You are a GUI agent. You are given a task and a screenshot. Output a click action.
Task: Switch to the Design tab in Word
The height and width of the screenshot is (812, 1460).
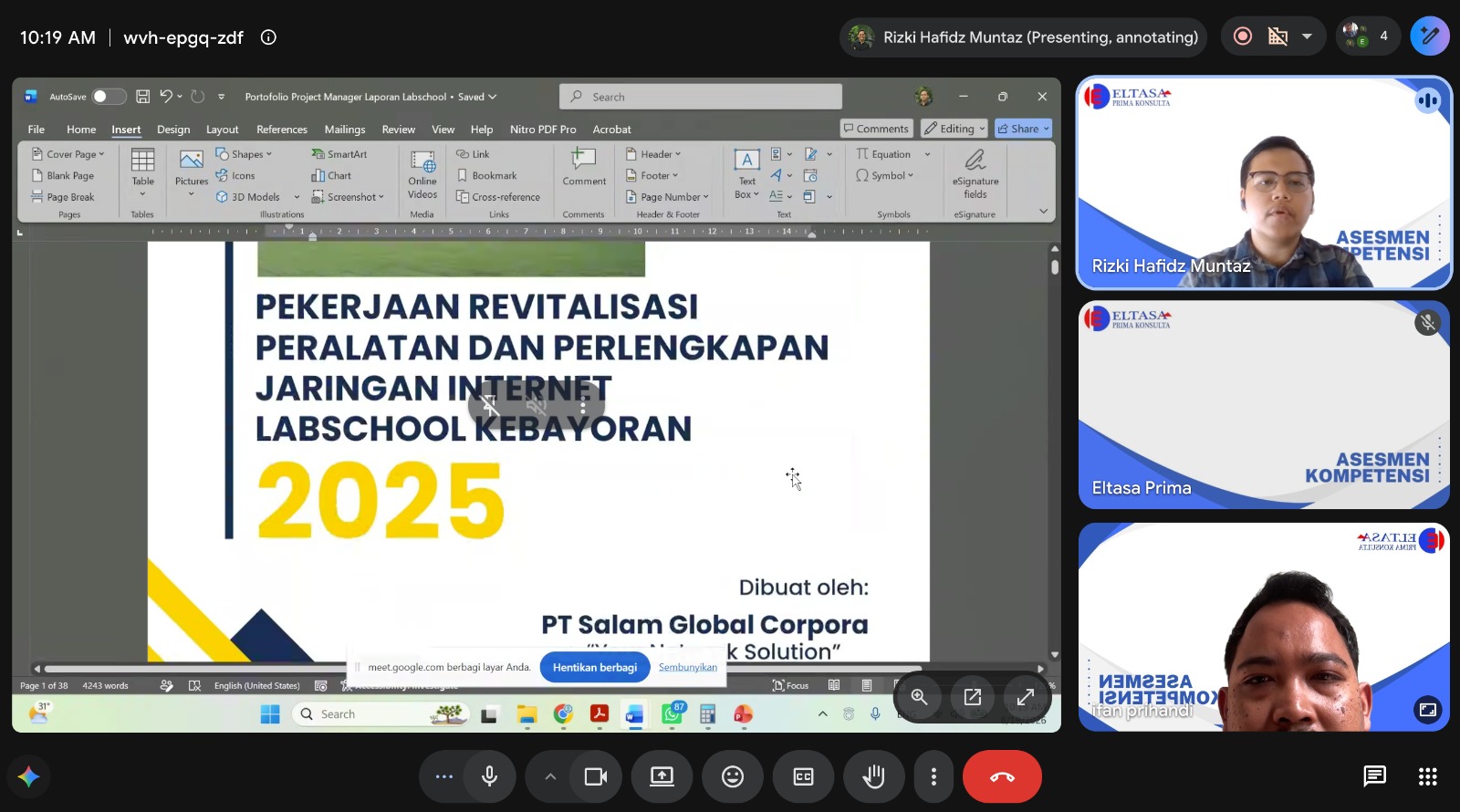pyautogui.click(x=173, y=130)
